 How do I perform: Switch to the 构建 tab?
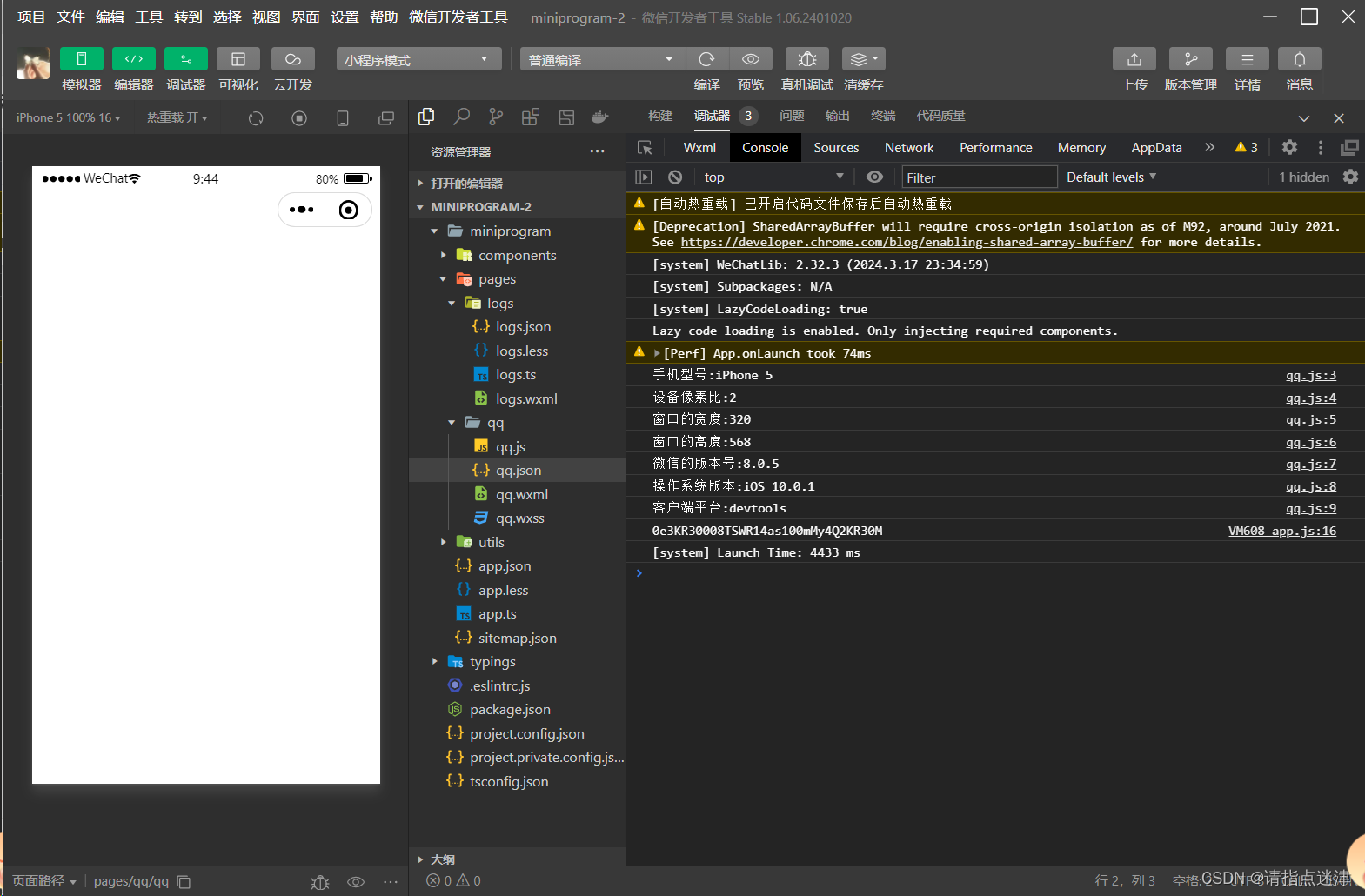point(660,116)
